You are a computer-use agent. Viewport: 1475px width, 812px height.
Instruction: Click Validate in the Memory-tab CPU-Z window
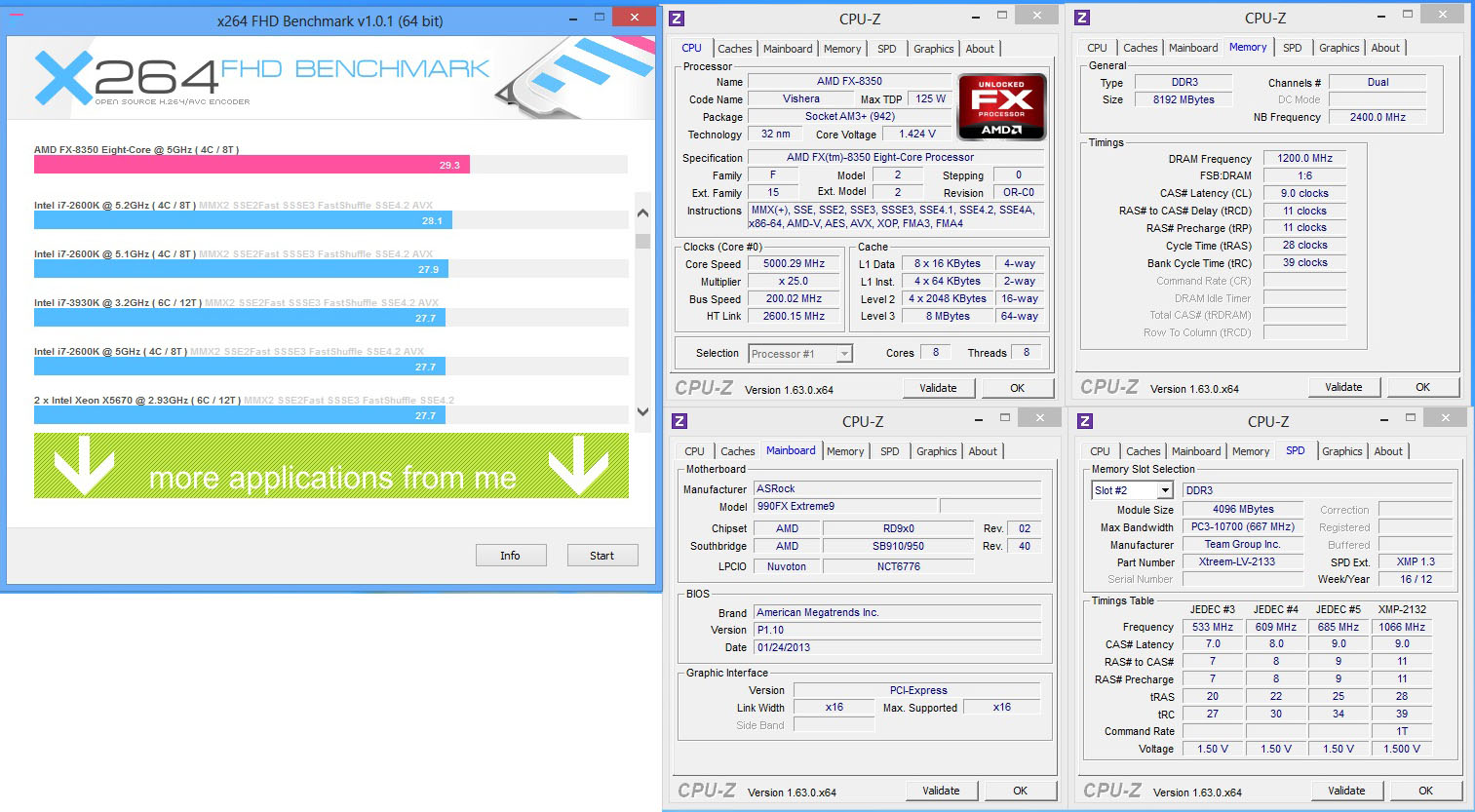coord(1343,387)
